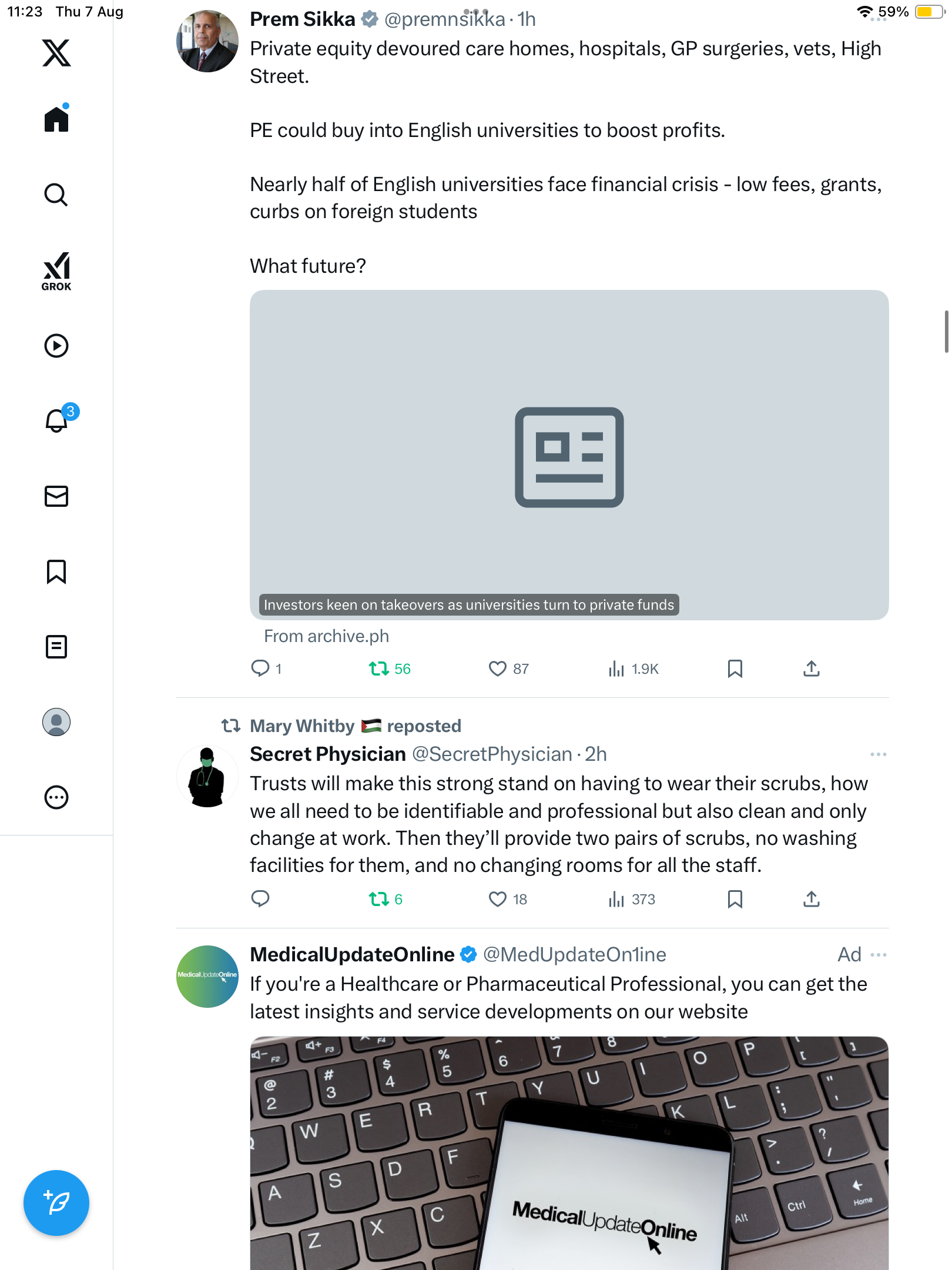
Task: Go to Home in sidebar
Action: [x=56, y=119]
